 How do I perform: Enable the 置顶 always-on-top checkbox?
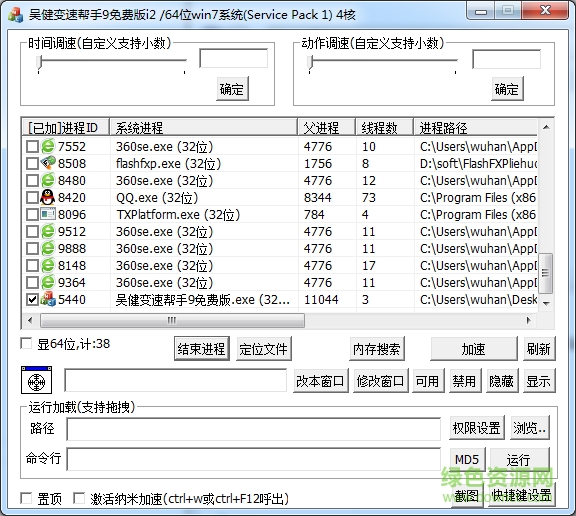(26, 498)
